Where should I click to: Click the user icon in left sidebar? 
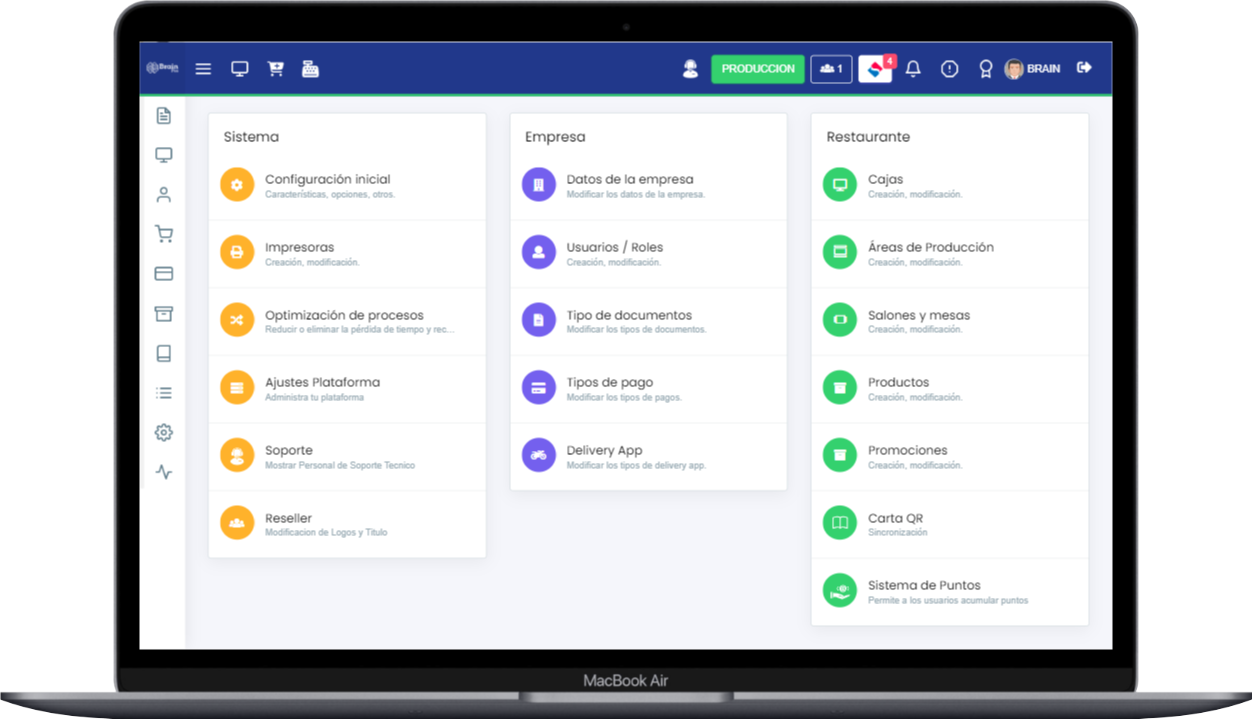click(x=164, y=195)
